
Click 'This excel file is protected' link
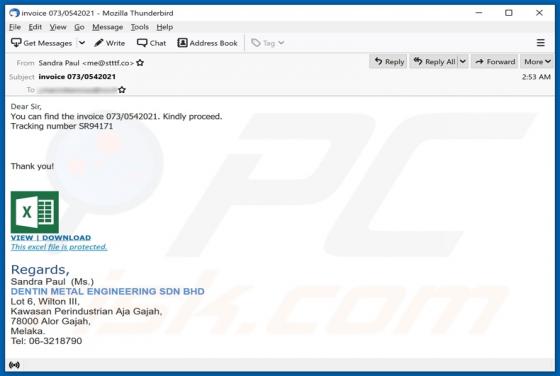point(59,247)
